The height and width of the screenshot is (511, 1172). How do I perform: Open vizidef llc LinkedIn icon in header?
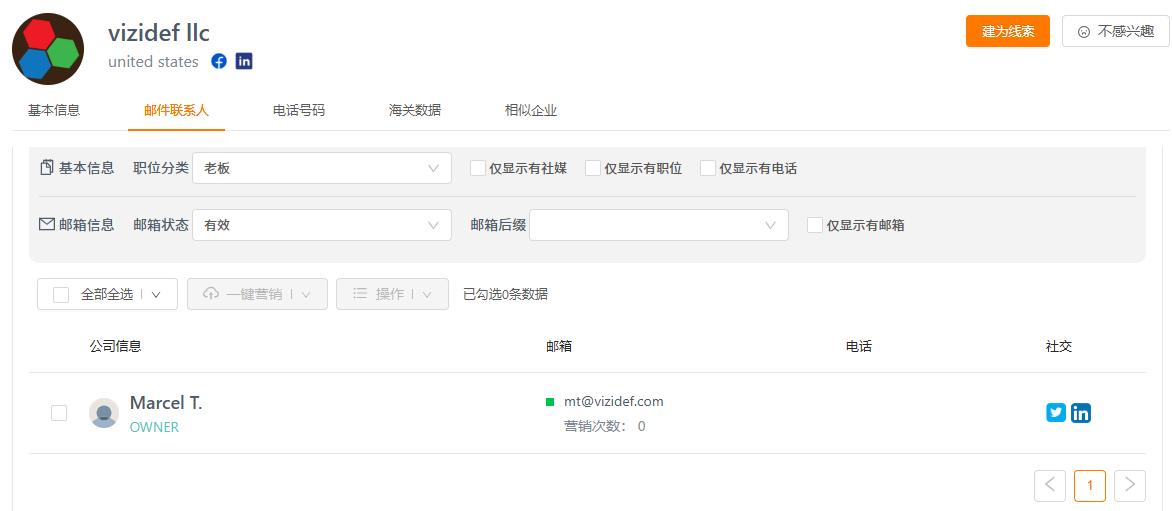click(244, 61)
